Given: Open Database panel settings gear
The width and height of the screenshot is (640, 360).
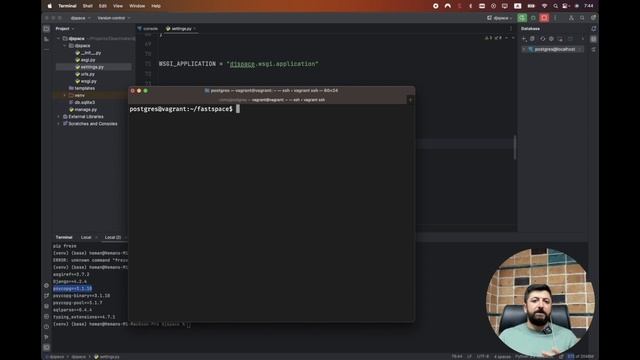Looking at the screenshot, I should click(x=551, y=39).
